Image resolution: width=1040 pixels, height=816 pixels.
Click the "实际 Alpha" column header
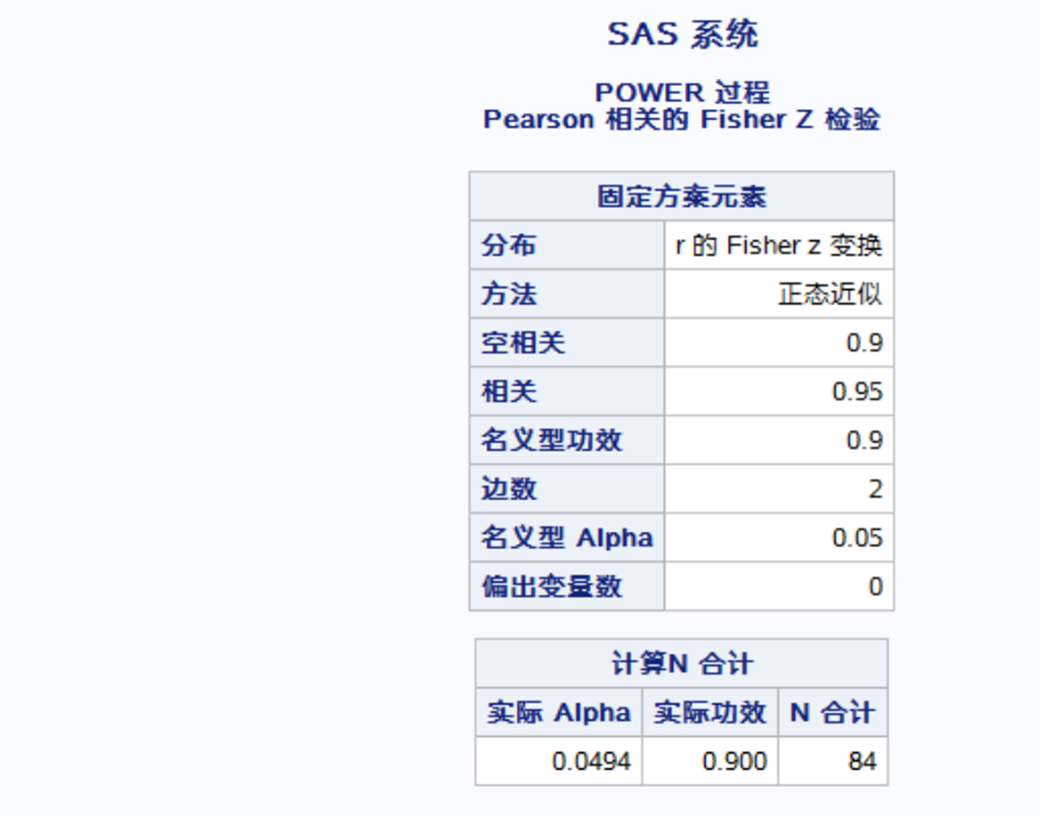coord(558,712)
